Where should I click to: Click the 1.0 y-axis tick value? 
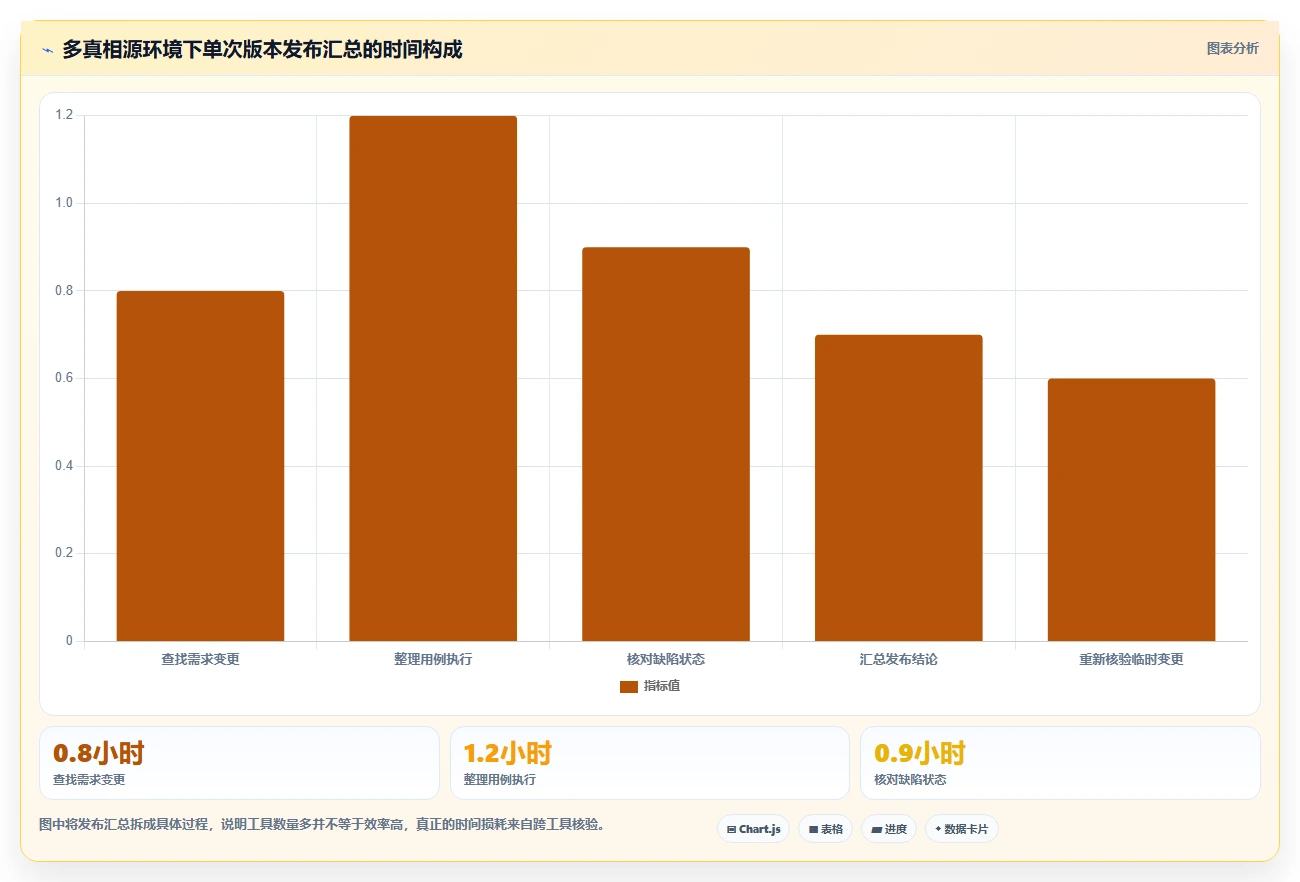click(x=65, y=203)
